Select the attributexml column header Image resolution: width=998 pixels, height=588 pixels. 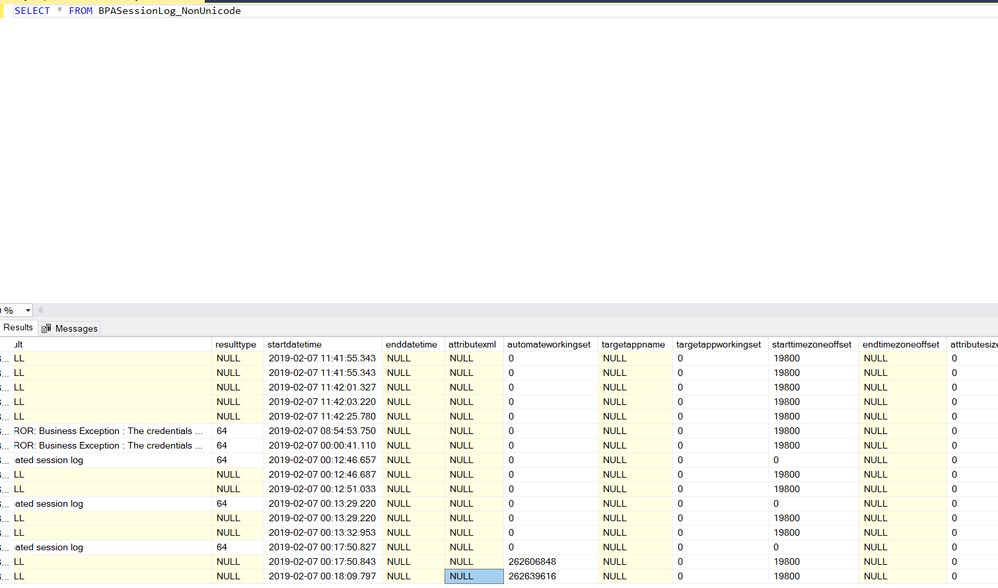[x=472, y=344]
